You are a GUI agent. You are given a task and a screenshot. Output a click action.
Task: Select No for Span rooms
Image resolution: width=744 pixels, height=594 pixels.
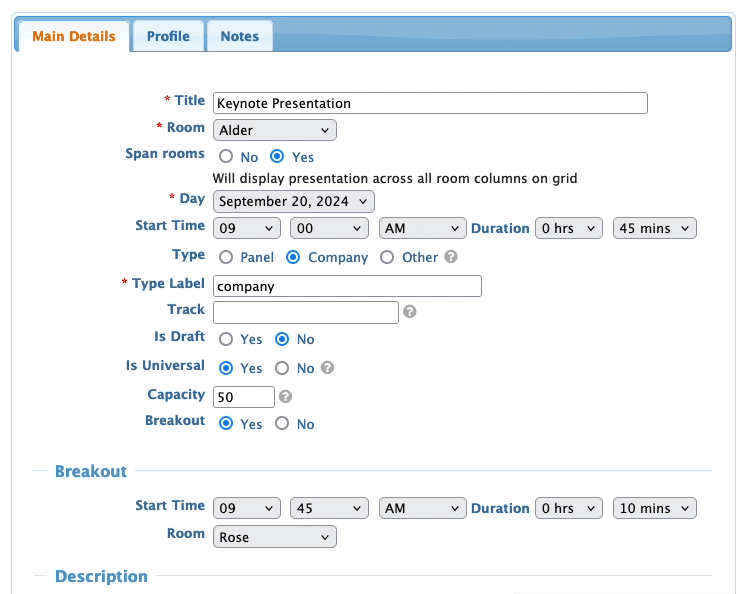[x=226, y=157]
